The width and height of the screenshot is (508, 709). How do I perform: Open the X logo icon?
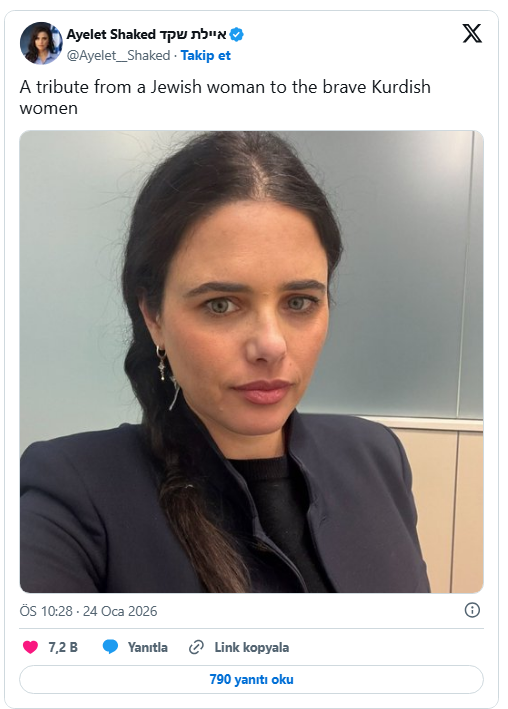pyautogui.click(x=472, y=33)
